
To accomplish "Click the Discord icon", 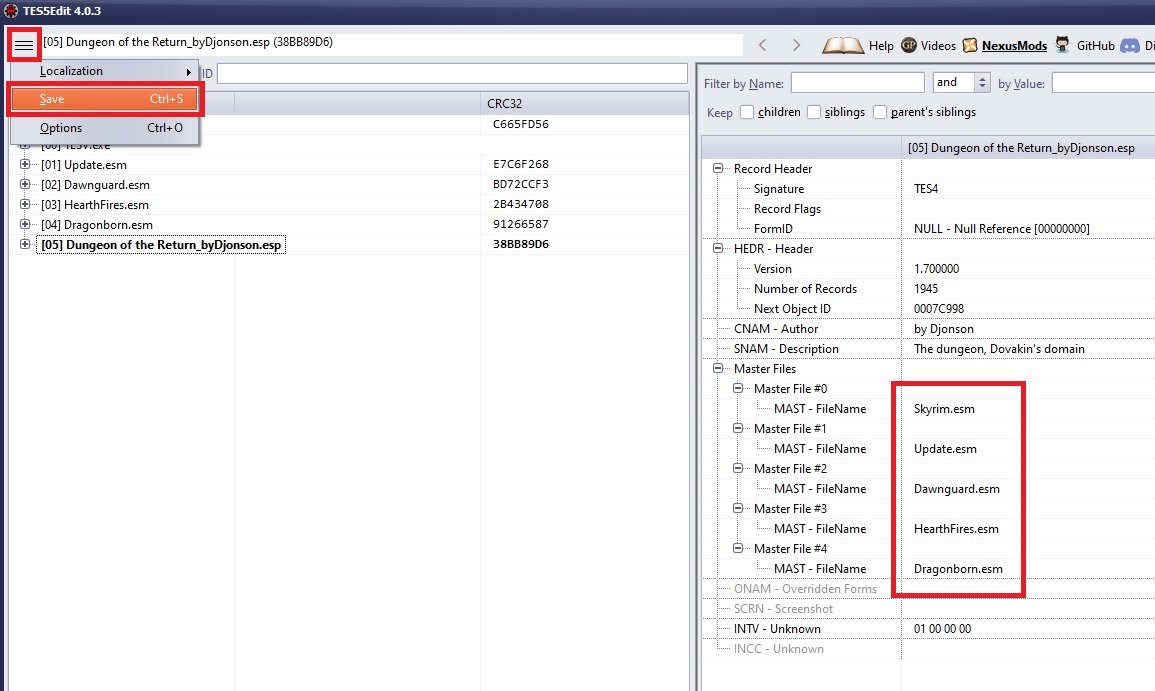I will (1130, 45).
